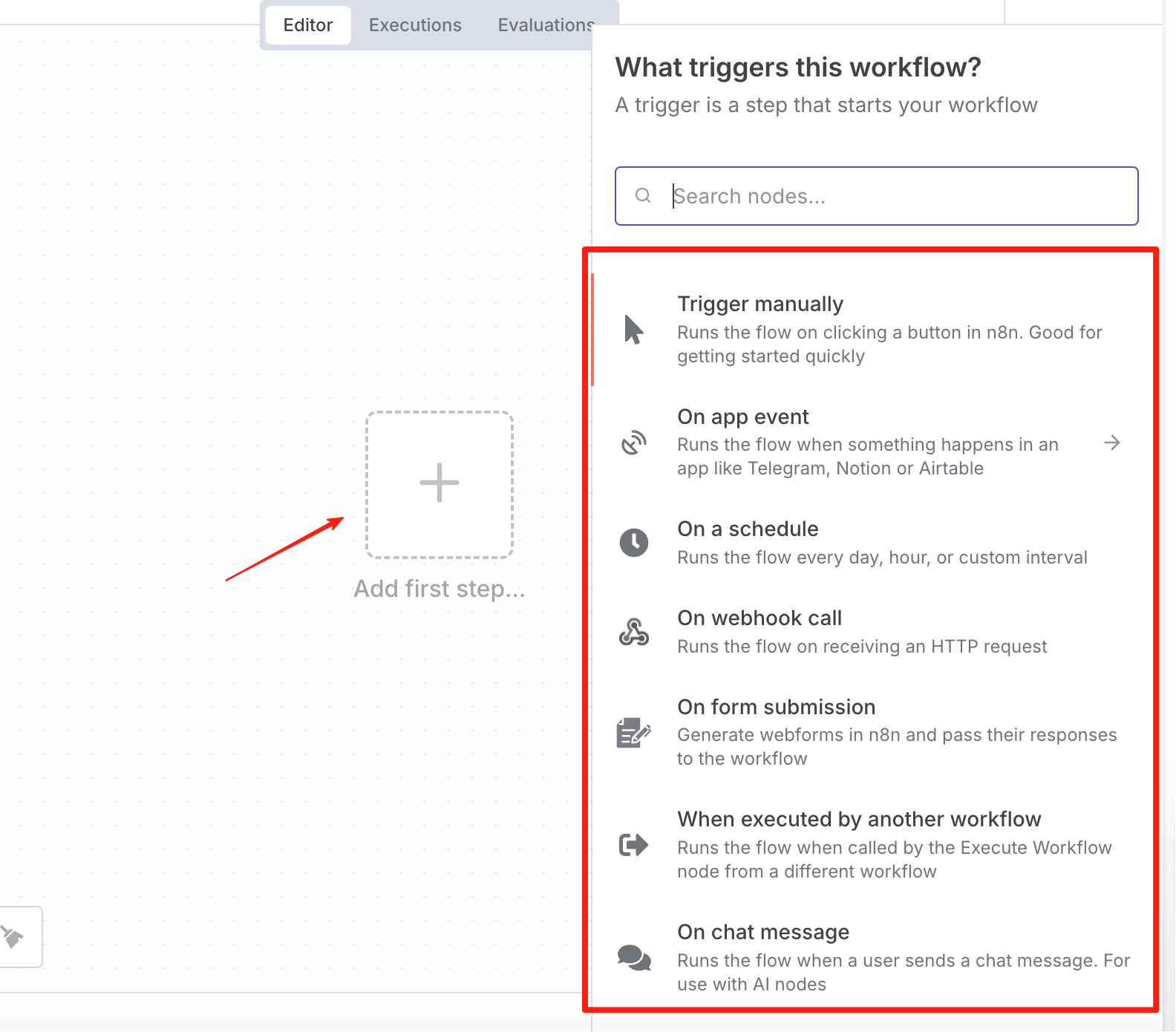Select the Trigger manually cursor icon
Image resolution: width=1176 pixels, height=1032 pixels.
pos(633,330)
